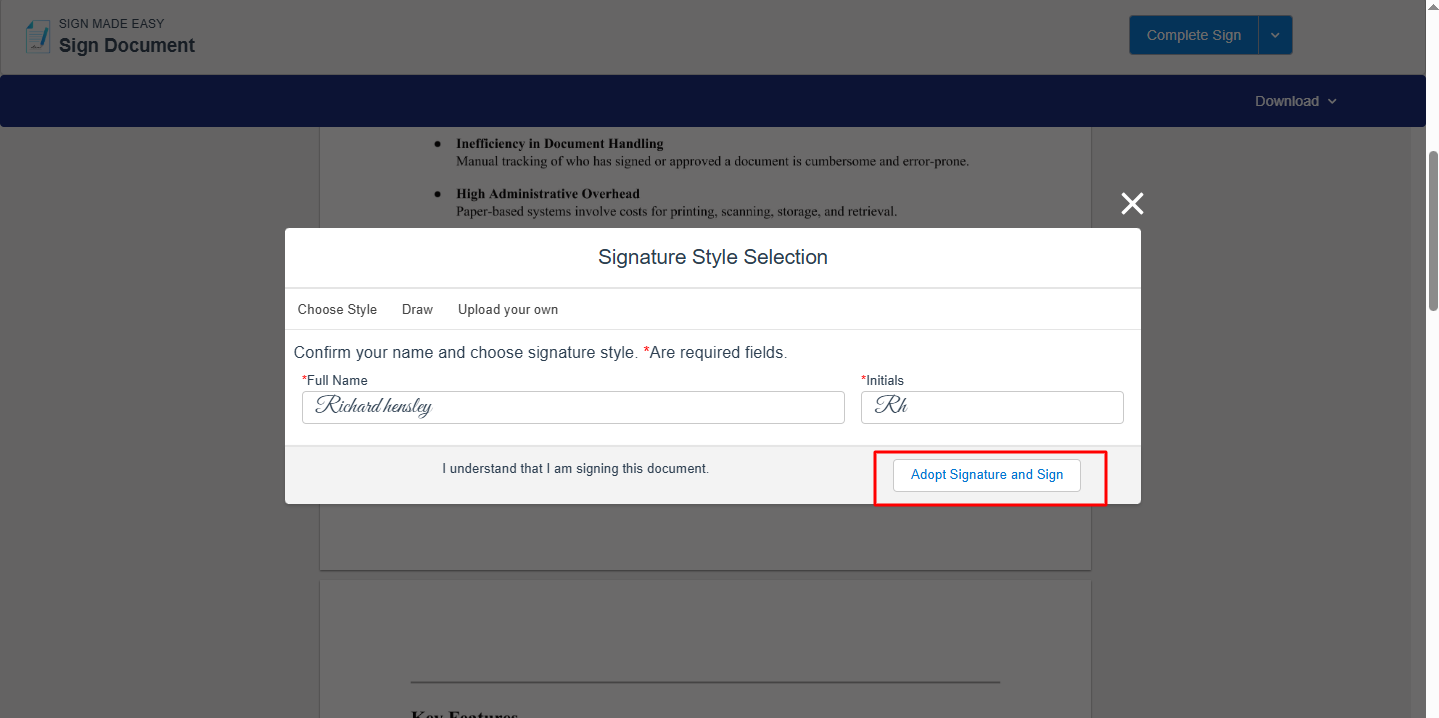Open the Draw signature tab
Screen dimensions: 1439x718
417,310
